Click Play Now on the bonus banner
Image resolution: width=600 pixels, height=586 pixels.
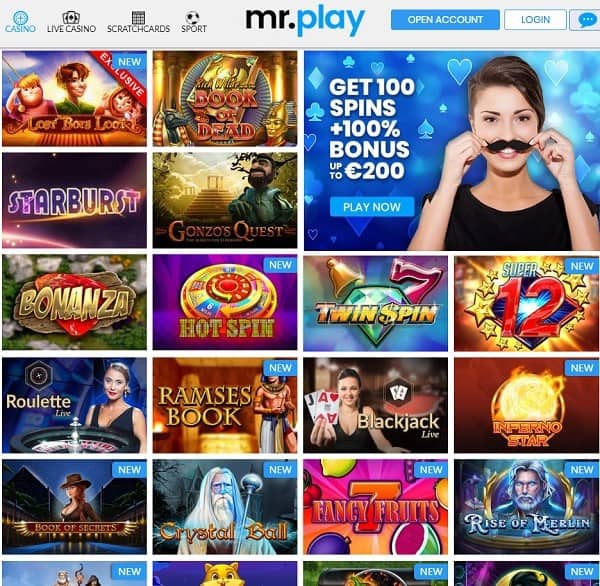pyautogui.click(x=372, y=207)
